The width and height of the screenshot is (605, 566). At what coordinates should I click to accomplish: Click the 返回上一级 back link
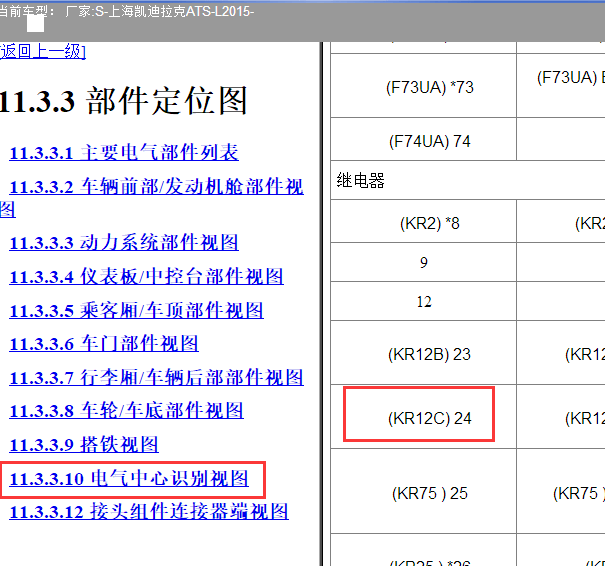(43, 52)
